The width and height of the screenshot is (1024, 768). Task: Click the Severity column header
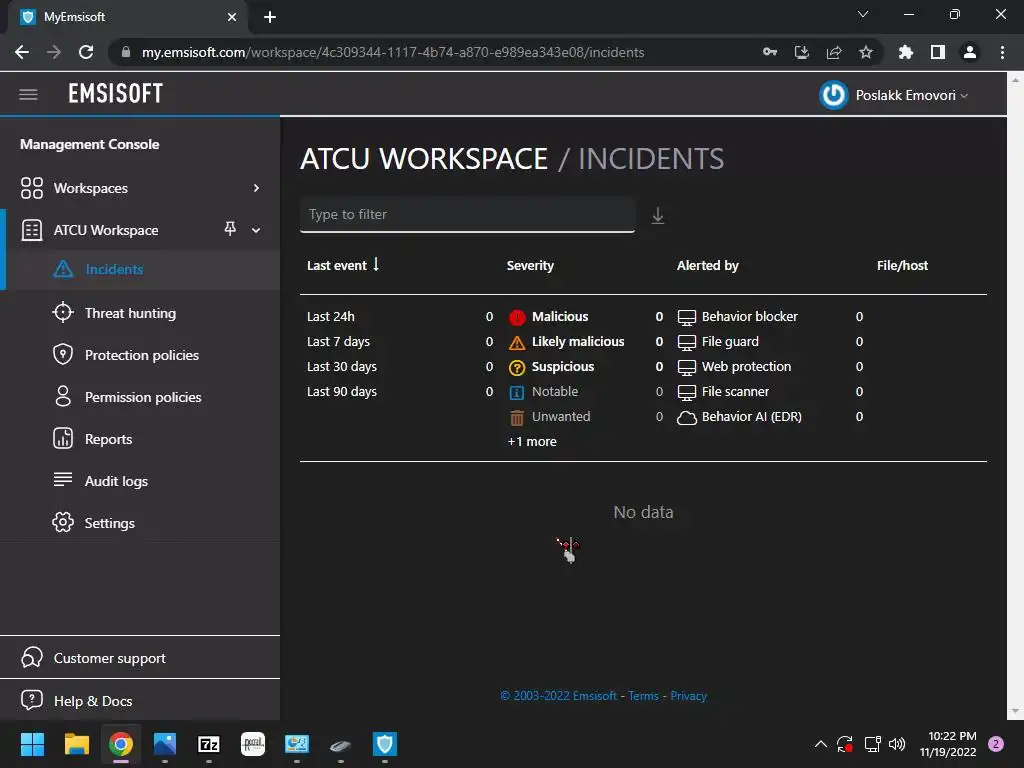(530, 265)
